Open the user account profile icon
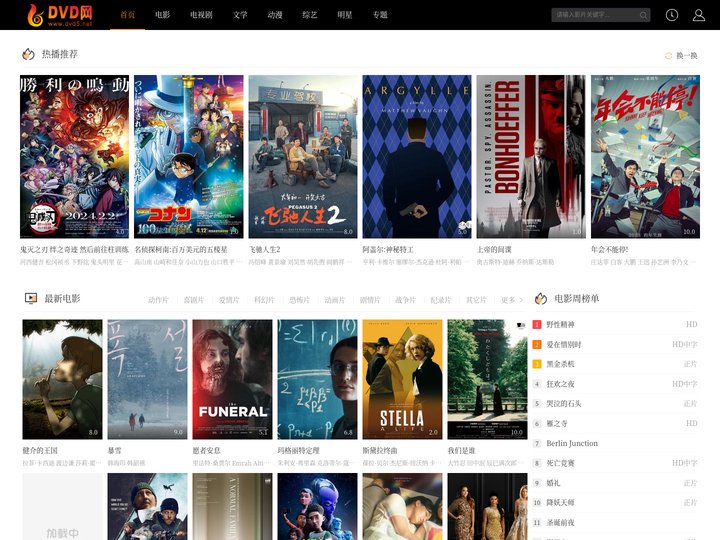The height and width of the screenshot is (540, 720). click(699, 15)
